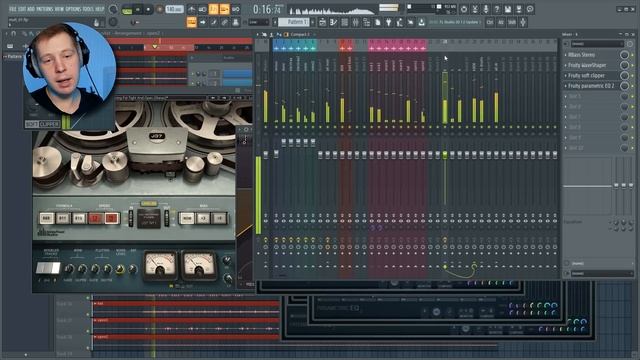Expand the RBass Stereo slot arrow
Image resolution: width=640 pixels, height=360 pixels.
tap(565, 55)
